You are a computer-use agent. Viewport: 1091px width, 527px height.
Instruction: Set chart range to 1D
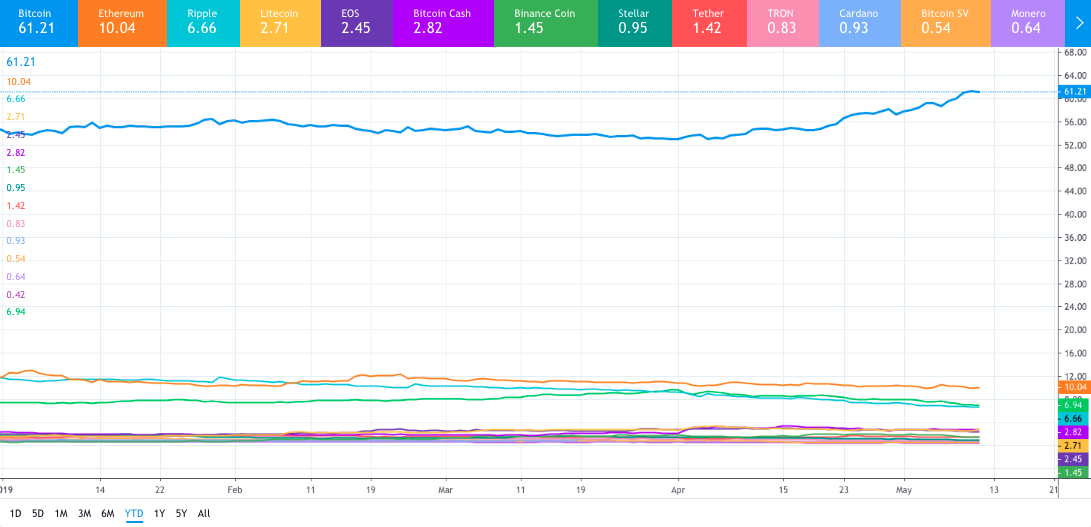pos(15,514)
